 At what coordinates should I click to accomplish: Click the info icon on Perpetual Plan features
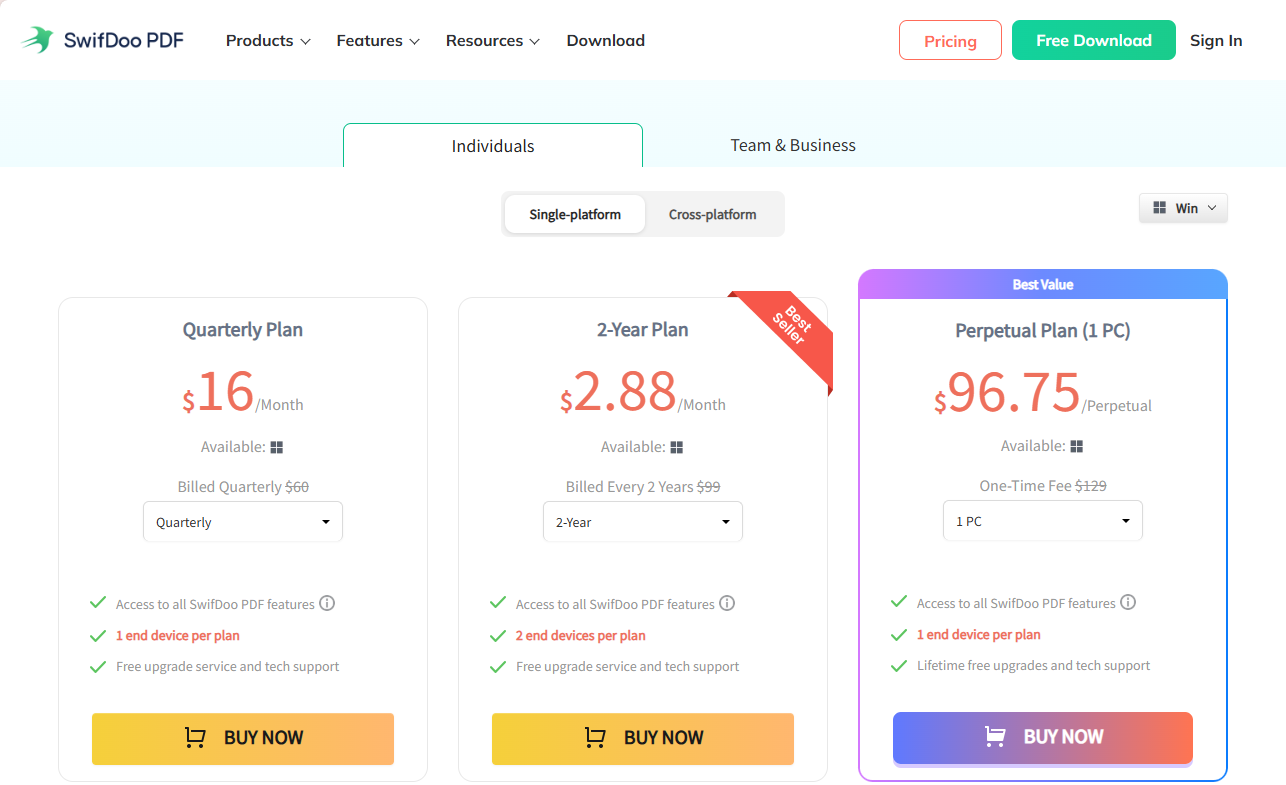click(1129, 602)
